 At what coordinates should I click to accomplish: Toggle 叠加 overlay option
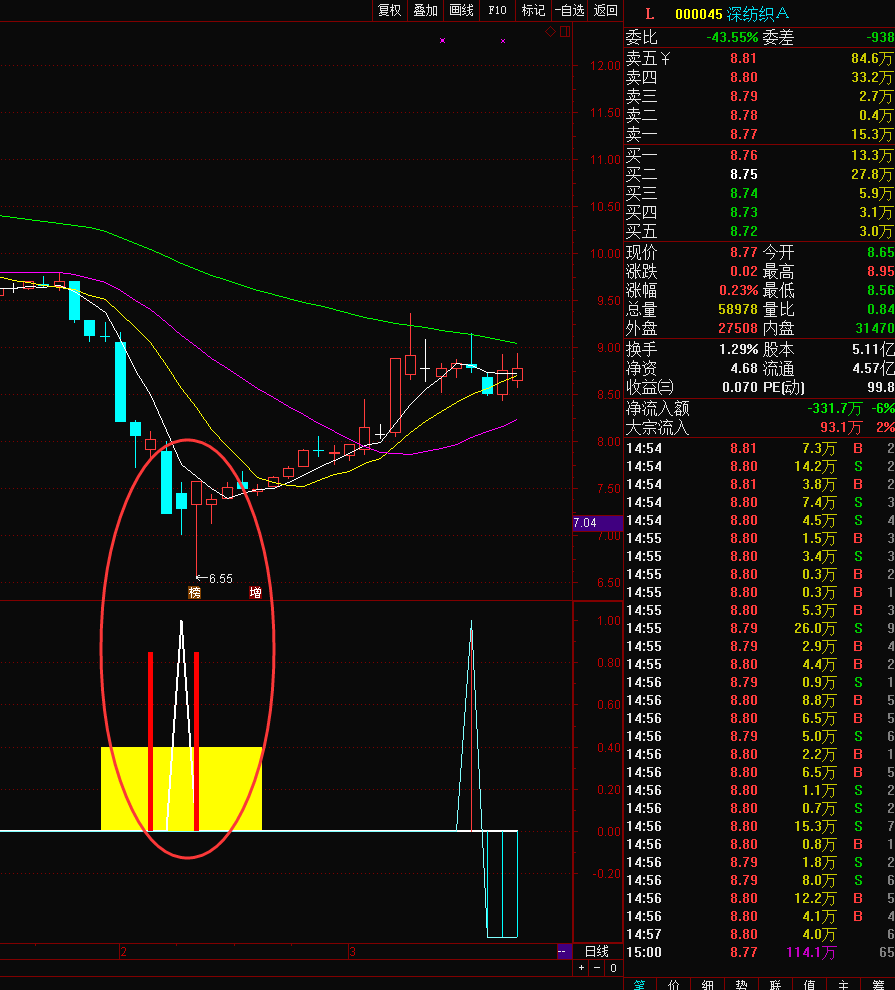(425, 10)
